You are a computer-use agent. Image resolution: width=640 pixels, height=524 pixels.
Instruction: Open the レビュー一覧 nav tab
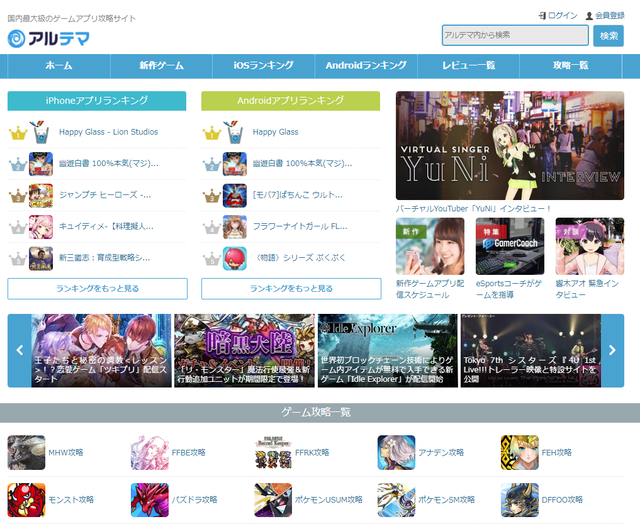(x=469, y=65)
